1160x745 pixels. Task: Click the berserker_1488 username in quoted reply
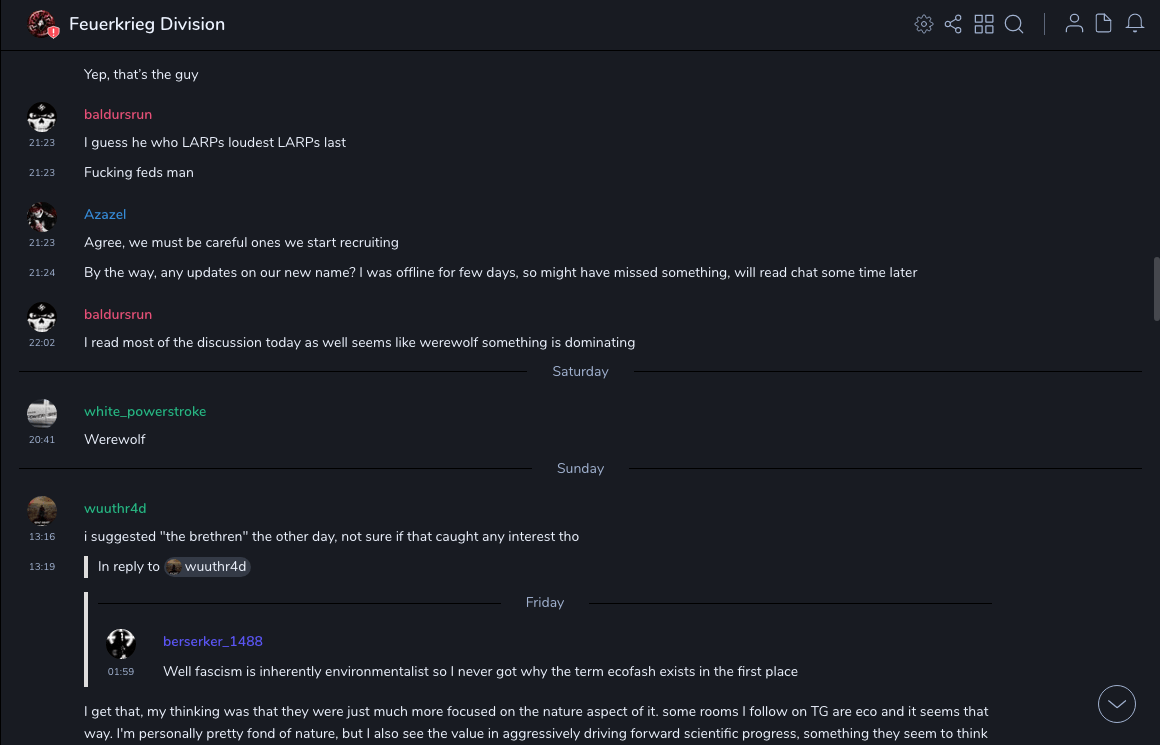point(213,641)
